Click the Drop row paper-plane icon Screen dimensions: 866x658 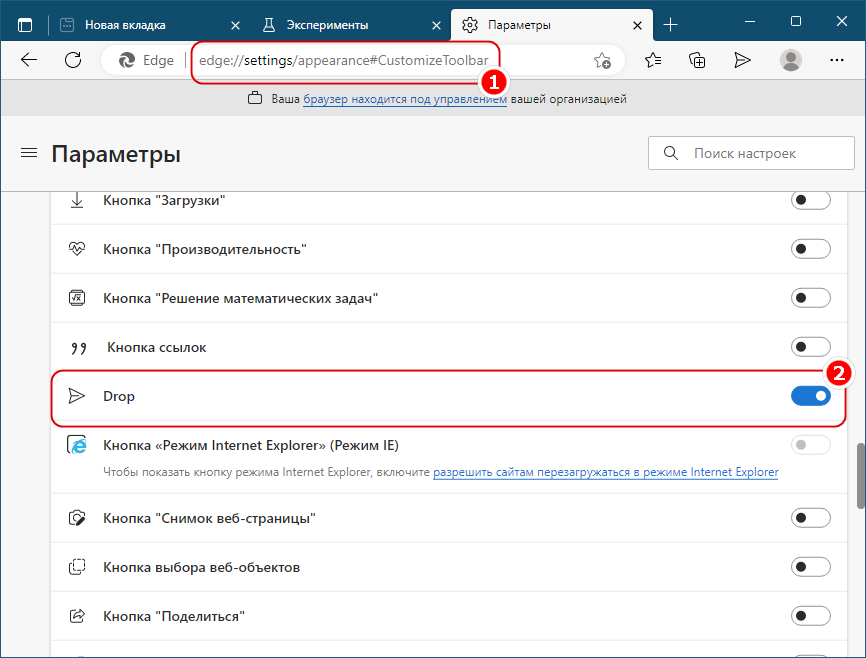click(77, 396)
